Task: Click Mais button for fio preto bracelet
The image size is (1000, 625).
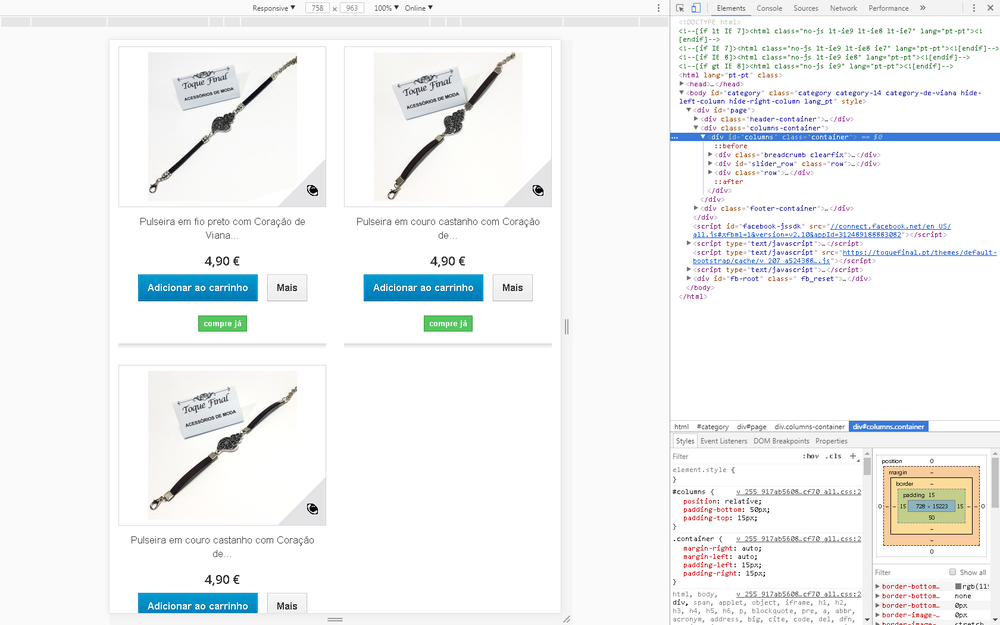Action: [287, 288]
